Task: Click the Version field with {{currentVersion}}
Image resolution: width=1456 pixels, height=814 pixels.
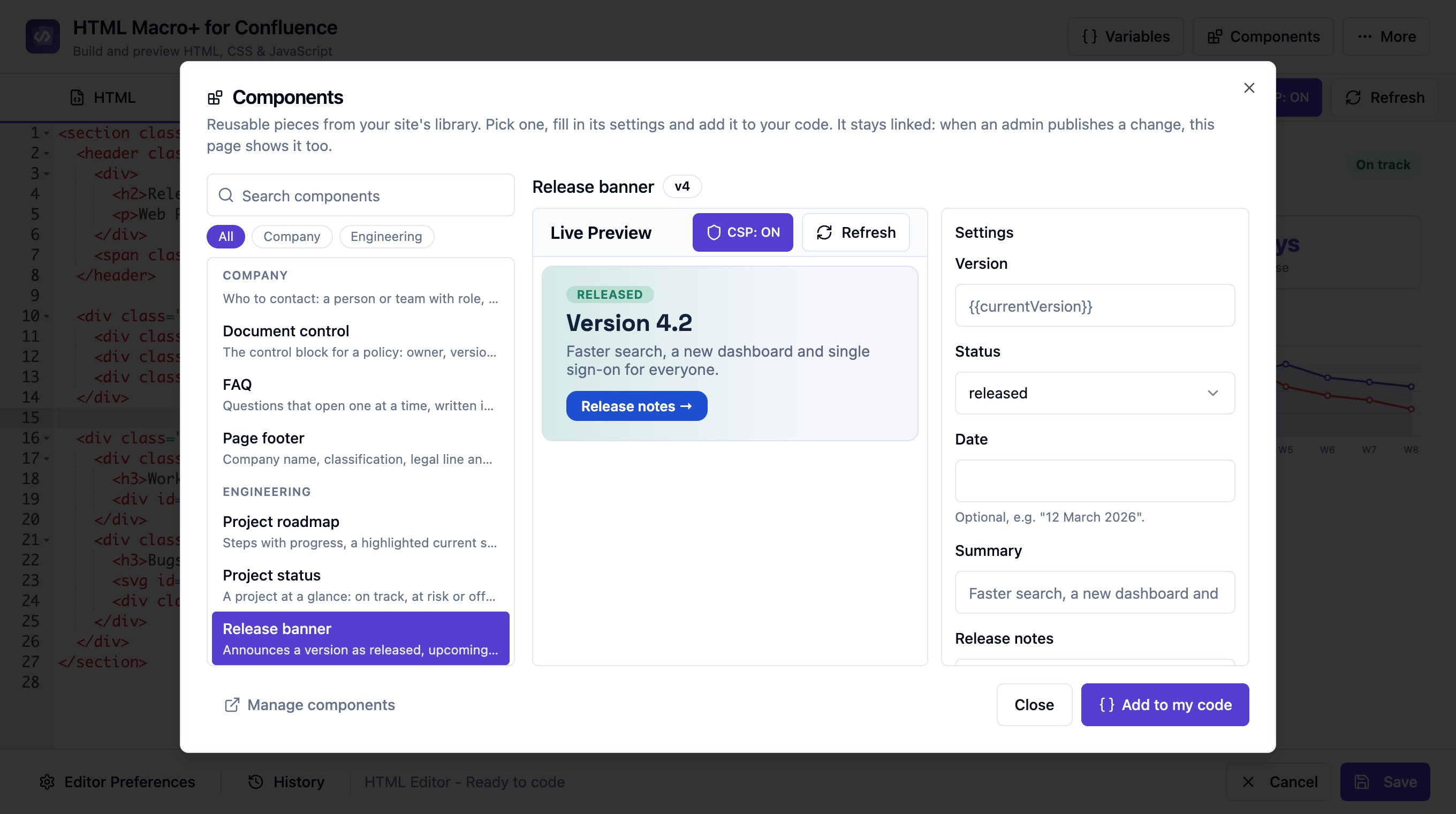Action: click(1094, 305)
